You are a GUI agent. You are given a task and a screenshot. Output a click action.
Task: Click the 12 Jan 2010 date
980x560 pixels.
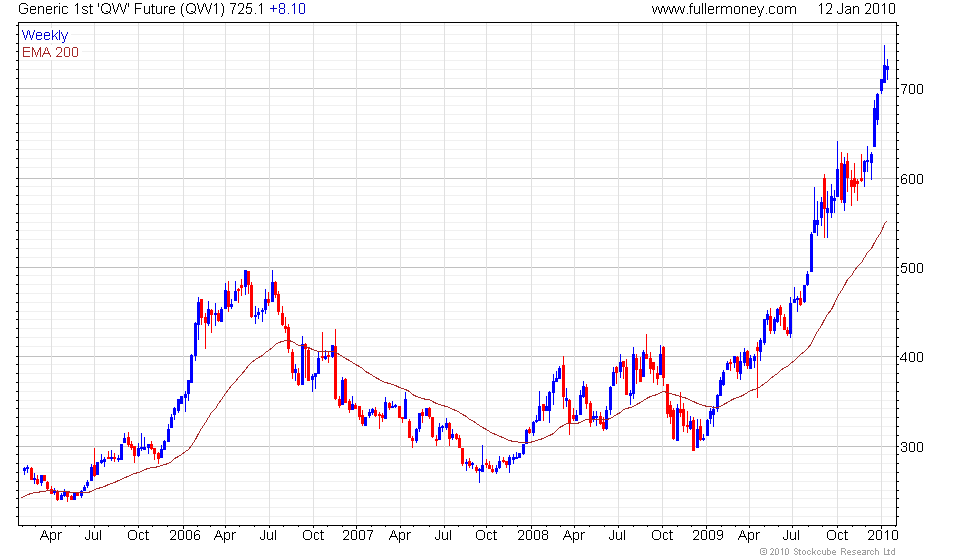pyautogui.click(x=855, y=9)
